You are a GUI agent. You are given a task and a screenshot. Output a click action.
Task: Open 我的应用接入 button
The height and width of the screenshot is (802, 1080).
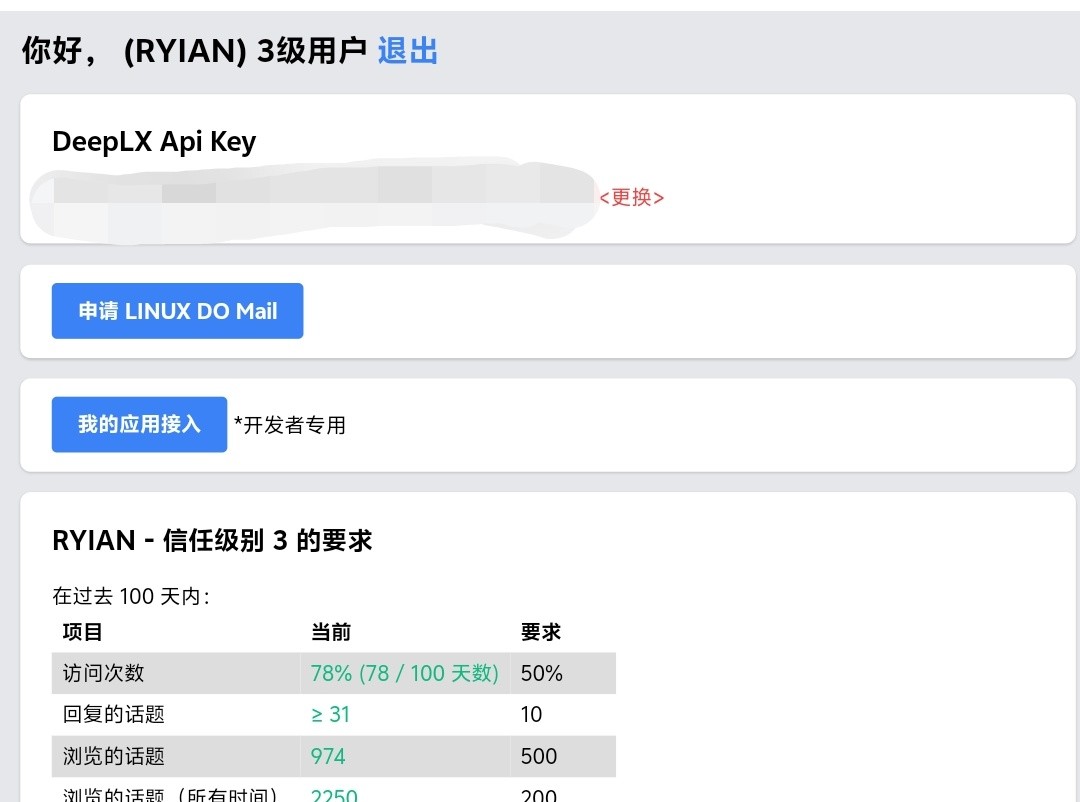139,424
